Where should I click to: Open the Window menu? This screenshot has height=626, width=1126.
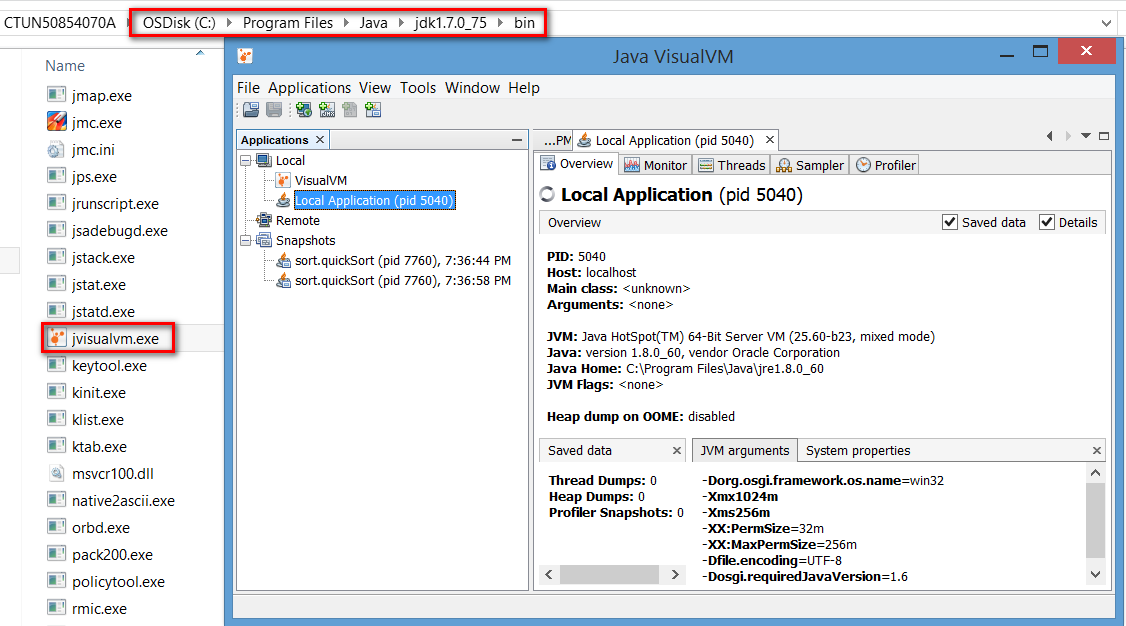tap(472, 88)
